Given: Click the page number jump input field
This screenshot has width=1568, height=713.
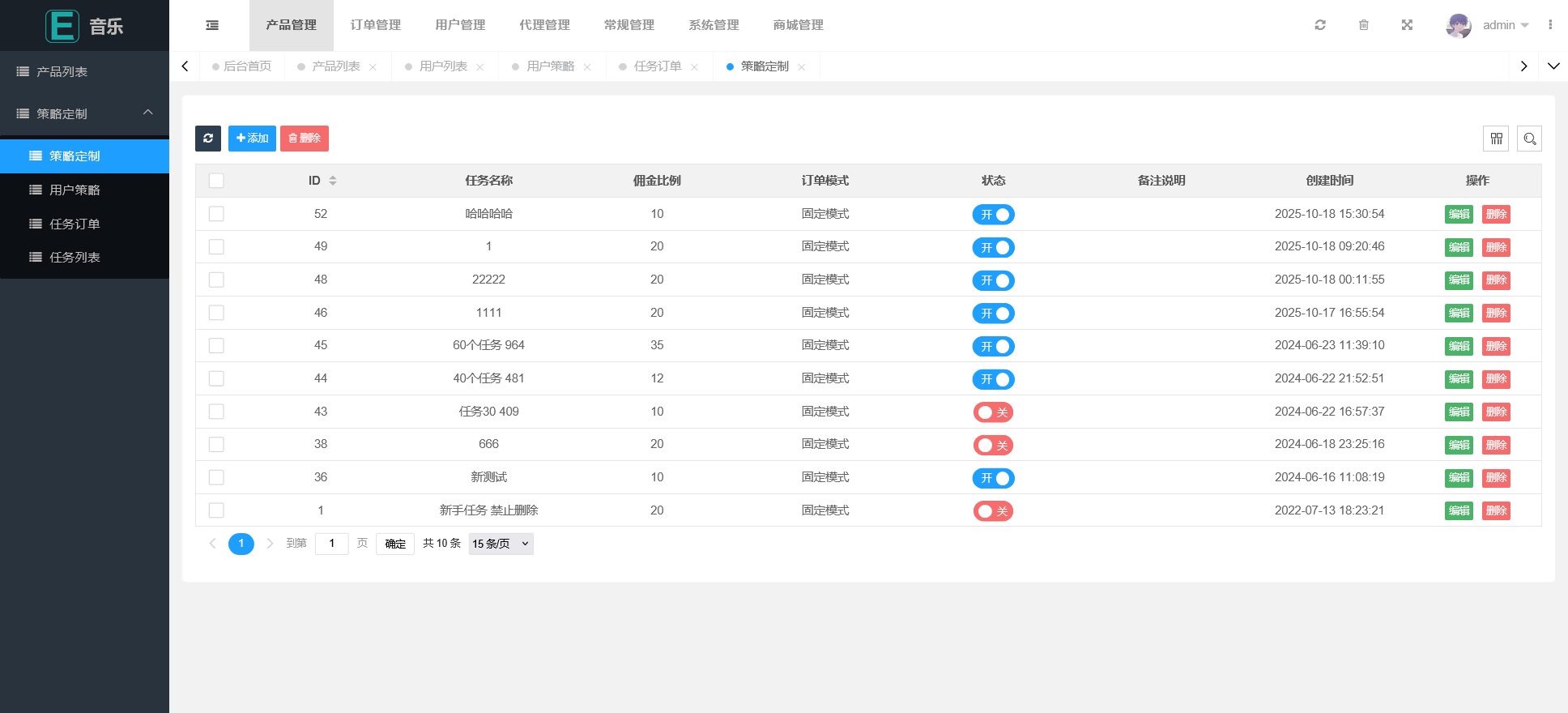Looking at the screenshot, I should [332, 544].
